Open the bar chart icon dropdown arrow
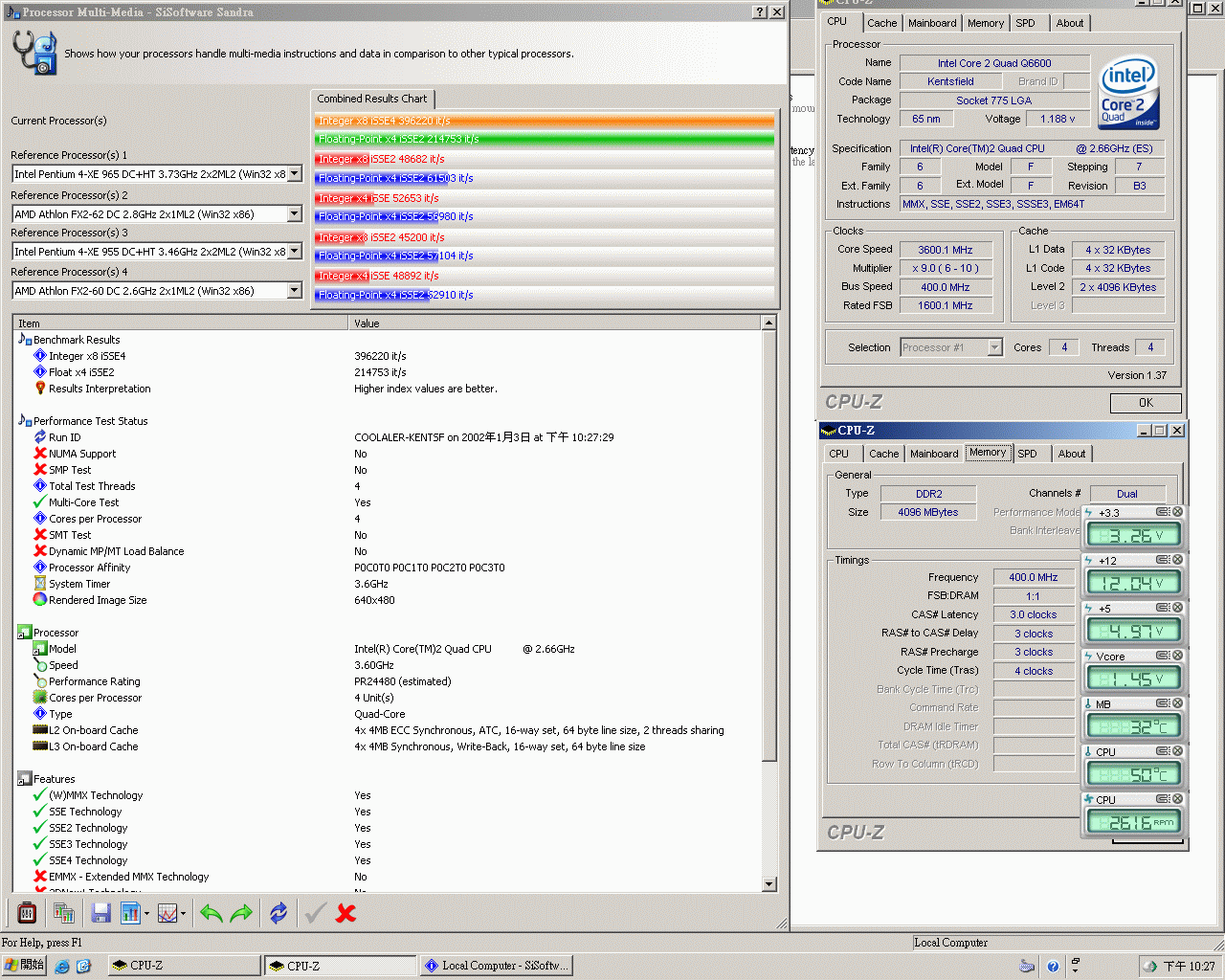Viewport: 1225px width, 980px height. tap(146, 914)
